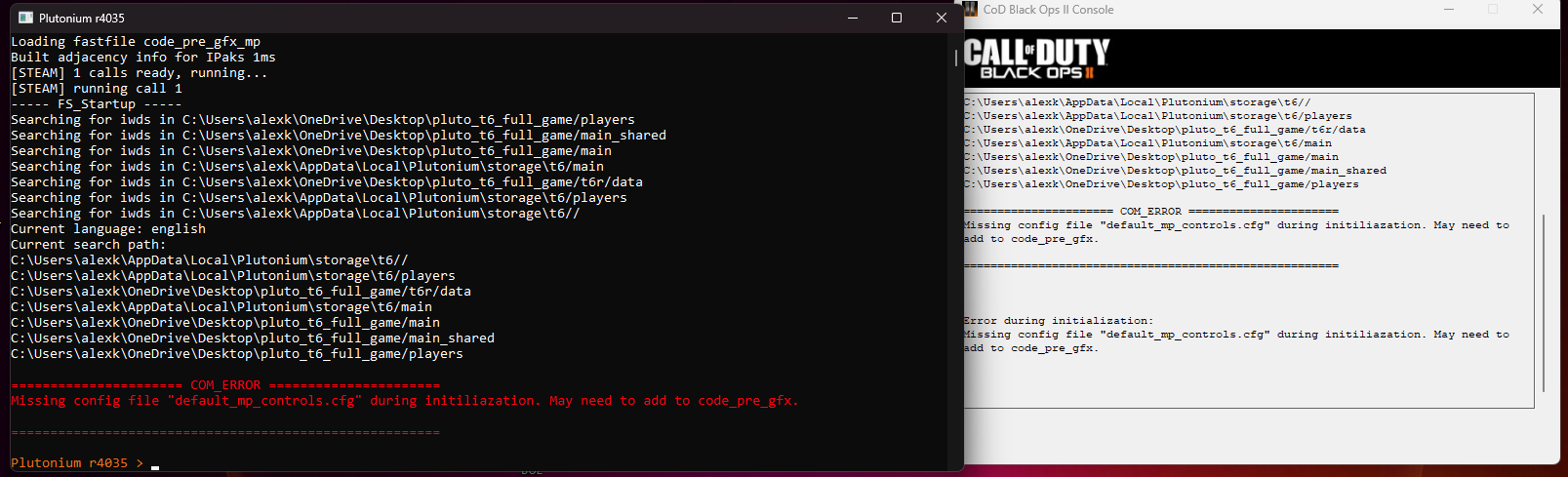Click the '[STEAM] running call 1' line
The image size is (1568, 477).
click(97, 89)
